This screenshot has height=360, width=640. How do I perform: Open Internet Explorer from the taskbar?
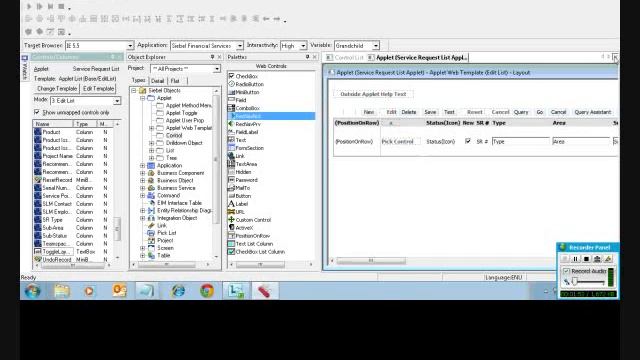coord(178,291)
